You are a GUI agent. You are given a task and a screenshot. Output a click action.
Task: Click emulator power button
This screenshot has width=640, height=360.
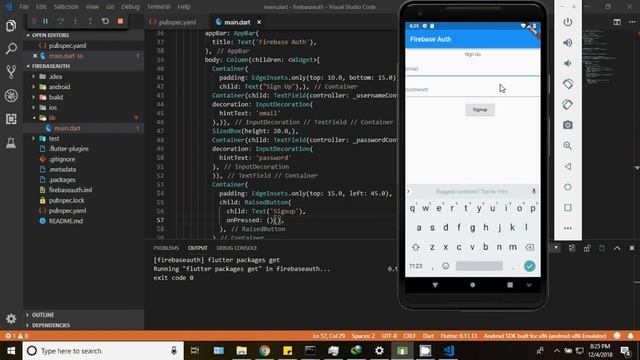[x=567, y=22]
